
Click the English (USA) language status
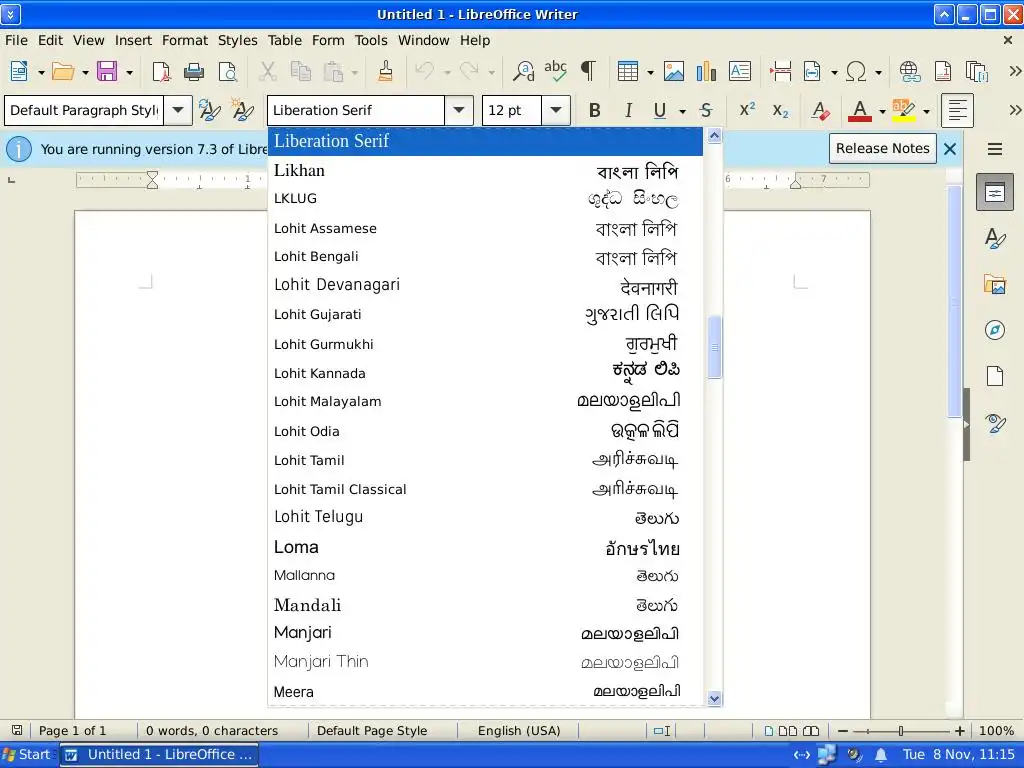[x=519, y=731]
